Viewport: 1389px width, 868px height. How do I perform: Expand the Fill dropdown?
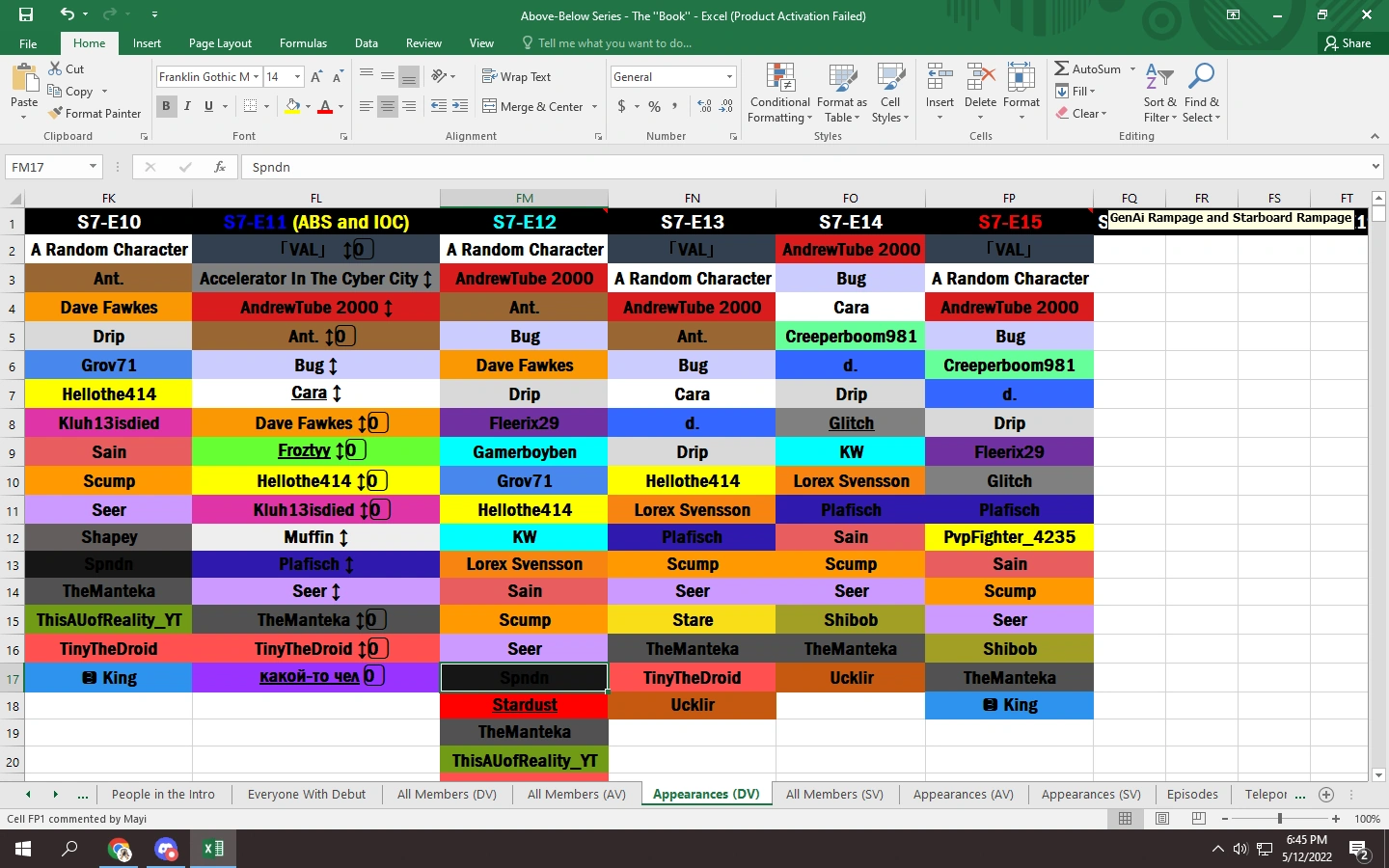point(1093,92)
